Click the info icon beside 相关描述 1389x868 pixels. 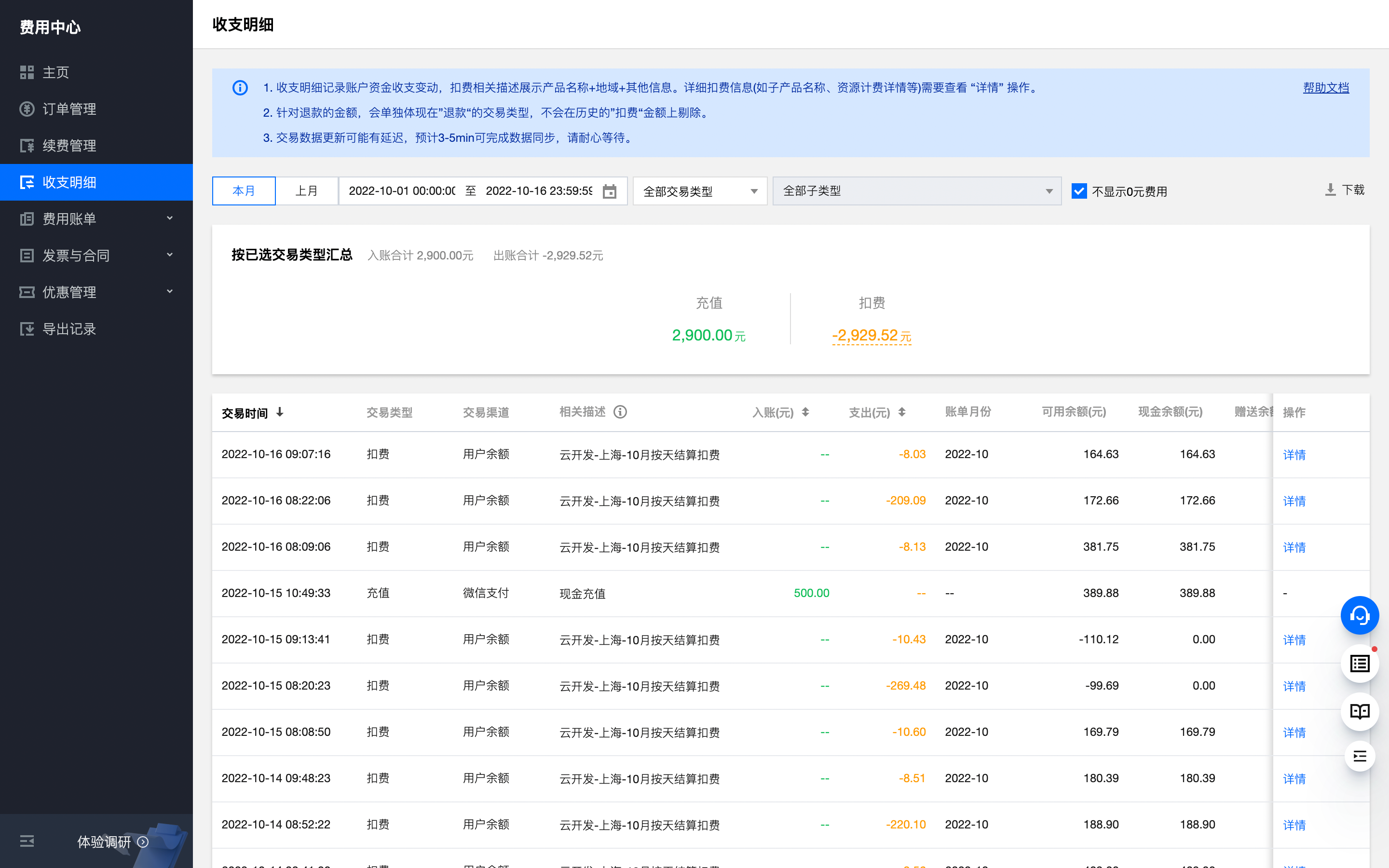[x=620, y=412]
